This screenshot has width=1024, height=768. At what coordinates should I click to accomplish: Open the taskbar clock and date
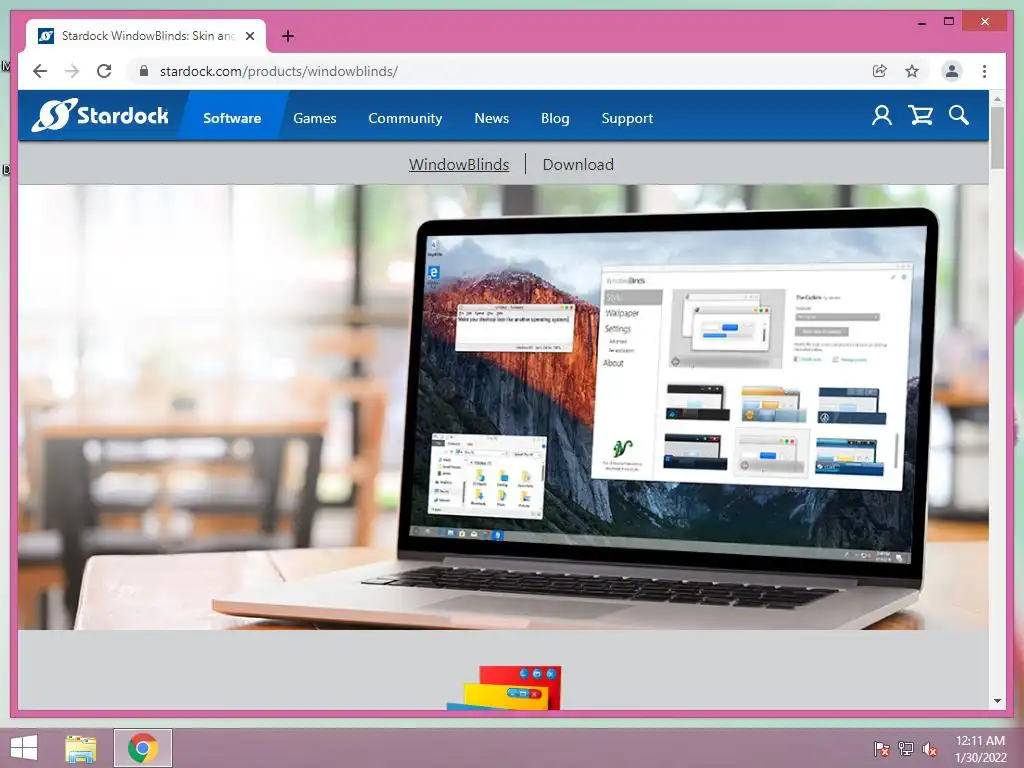tap(980, 749)
